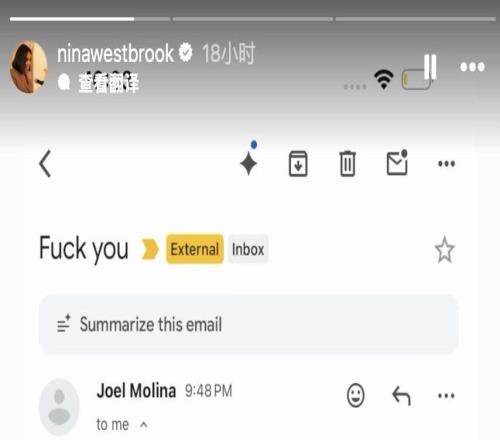500x440 pixels.
Task: Collapse recipient details caret next to "to me"
Action: pyautogui.click(x=144, y=425)
